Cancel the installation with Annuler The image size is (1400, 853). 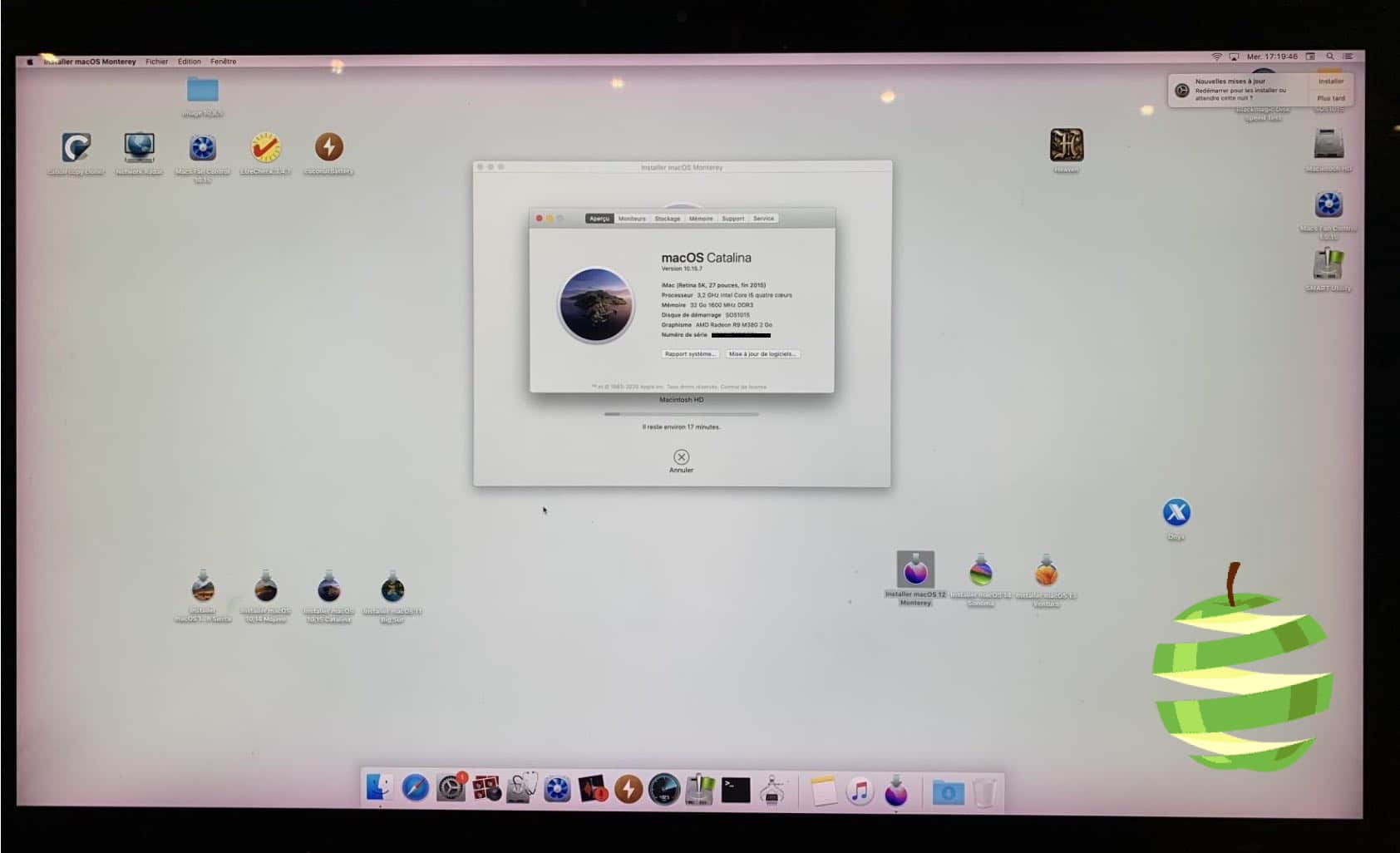coord(681,458)
